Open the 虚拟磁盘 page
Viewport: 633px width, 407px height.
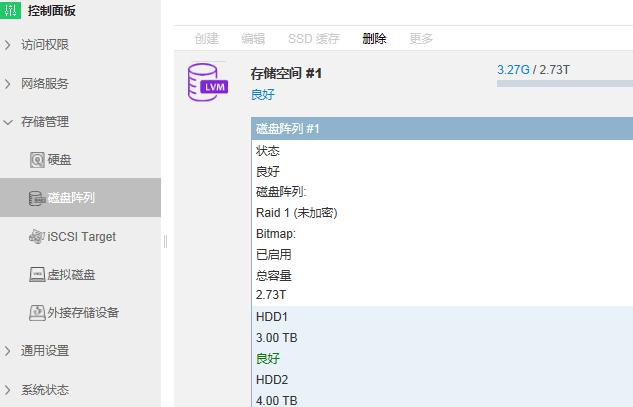coord(71,275)
